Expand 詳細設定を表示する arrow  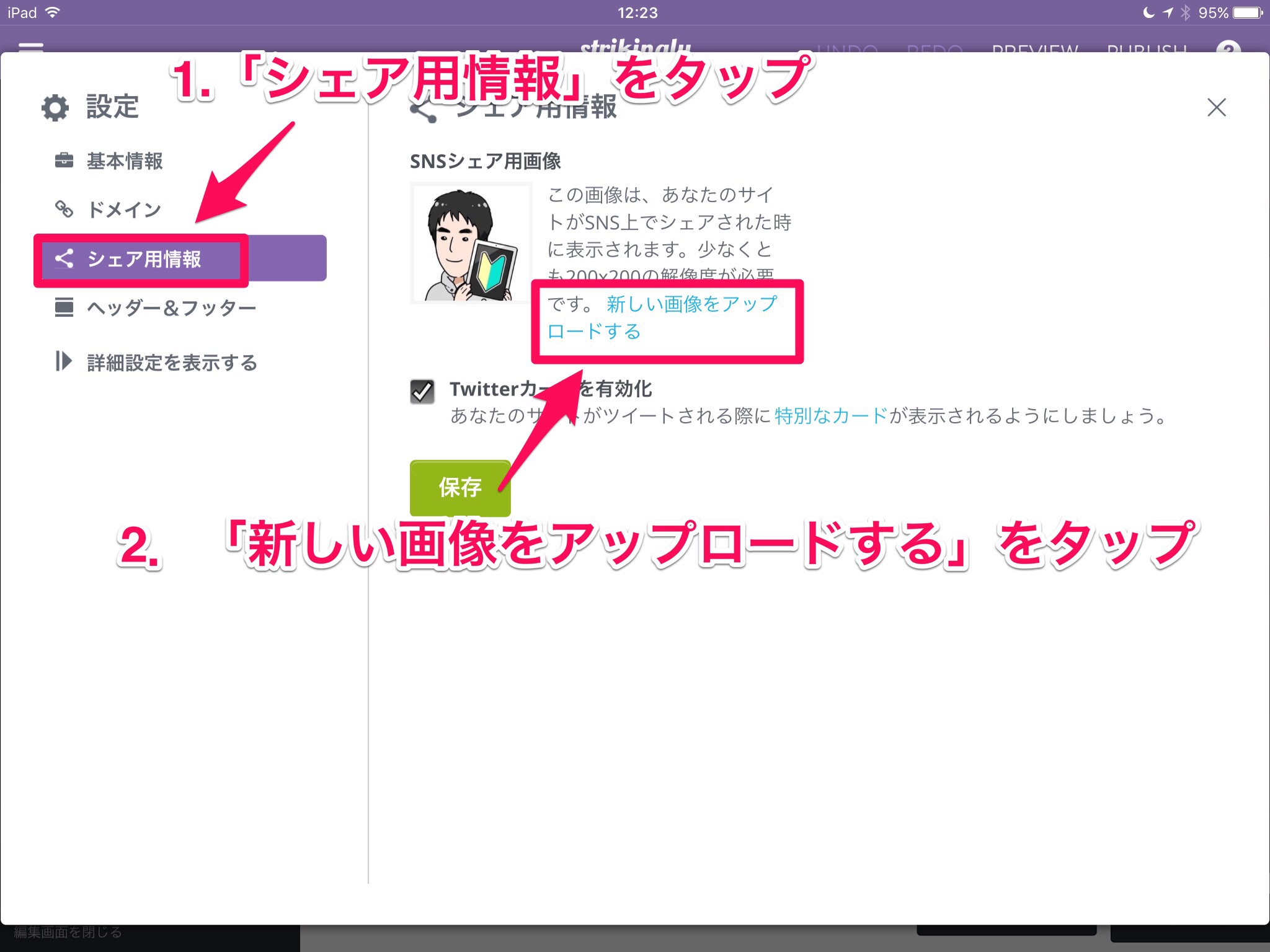click(x=63, y=361)
